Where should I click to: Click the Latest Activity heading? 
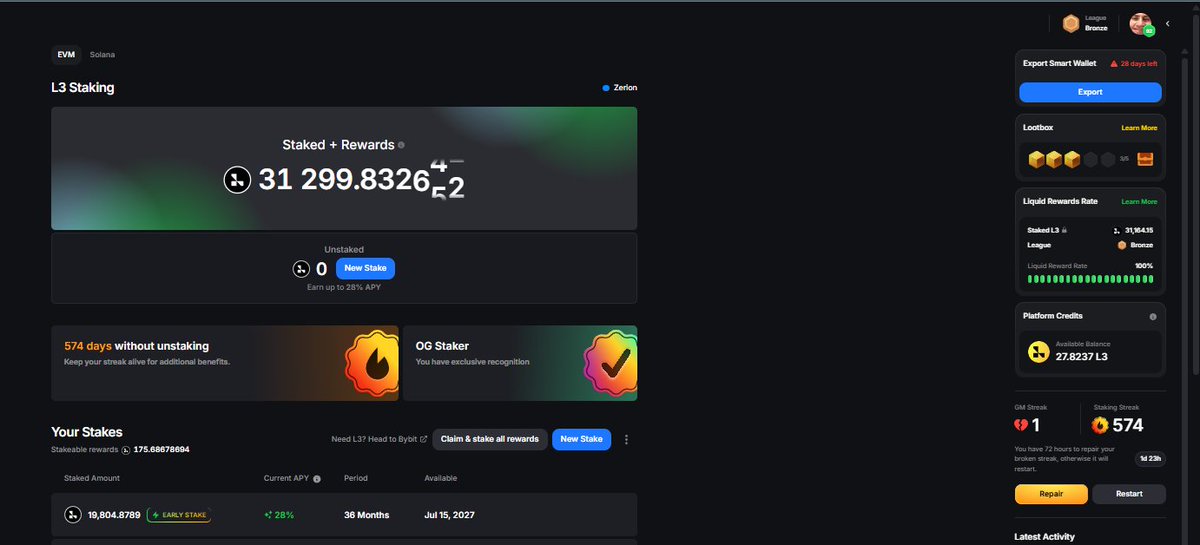pyautogui.click(x=1044, y=537)
